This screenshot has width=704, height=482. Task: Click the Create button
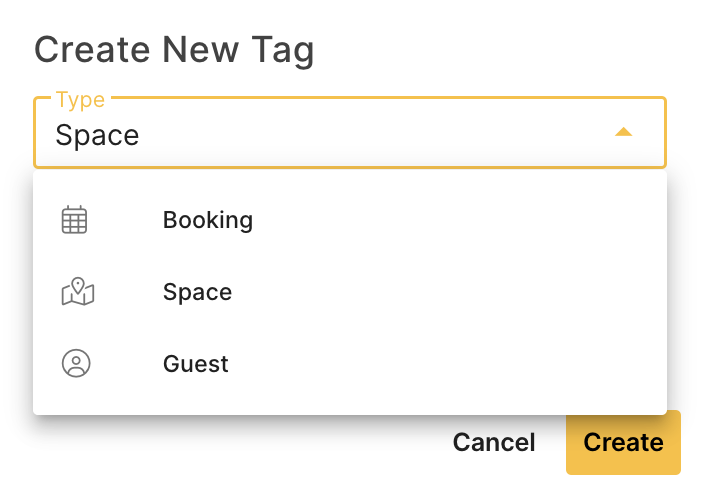point(623,443)
